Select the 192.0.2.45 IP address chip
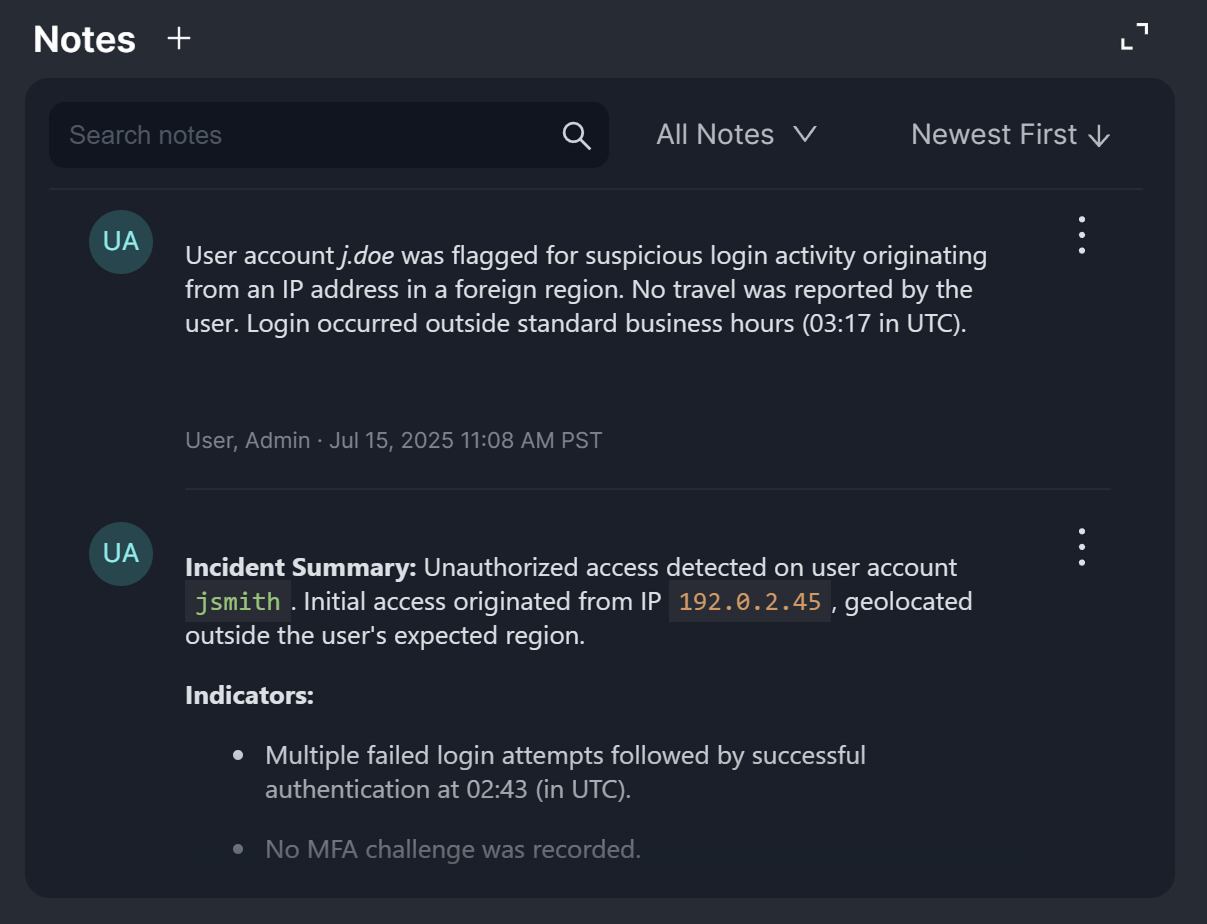The width and height of the screenshot is (1207, 924). coord(750,602)
